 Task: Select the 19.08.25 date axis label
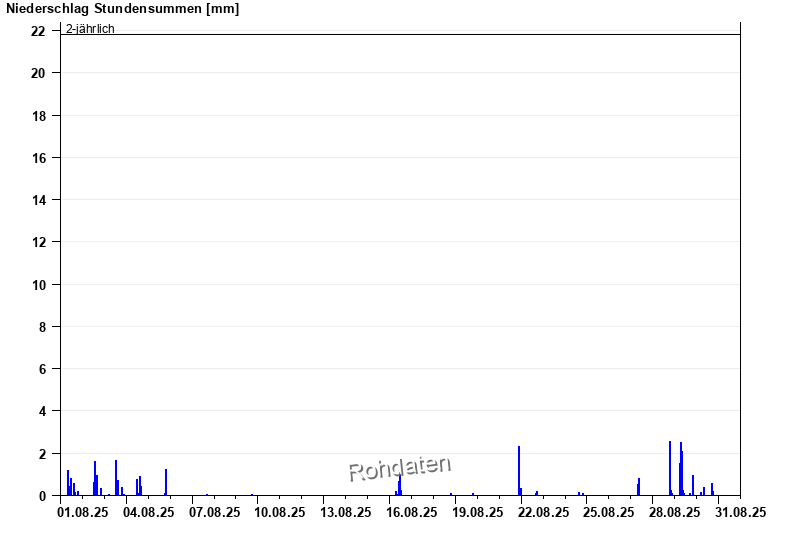pos(477,512)
